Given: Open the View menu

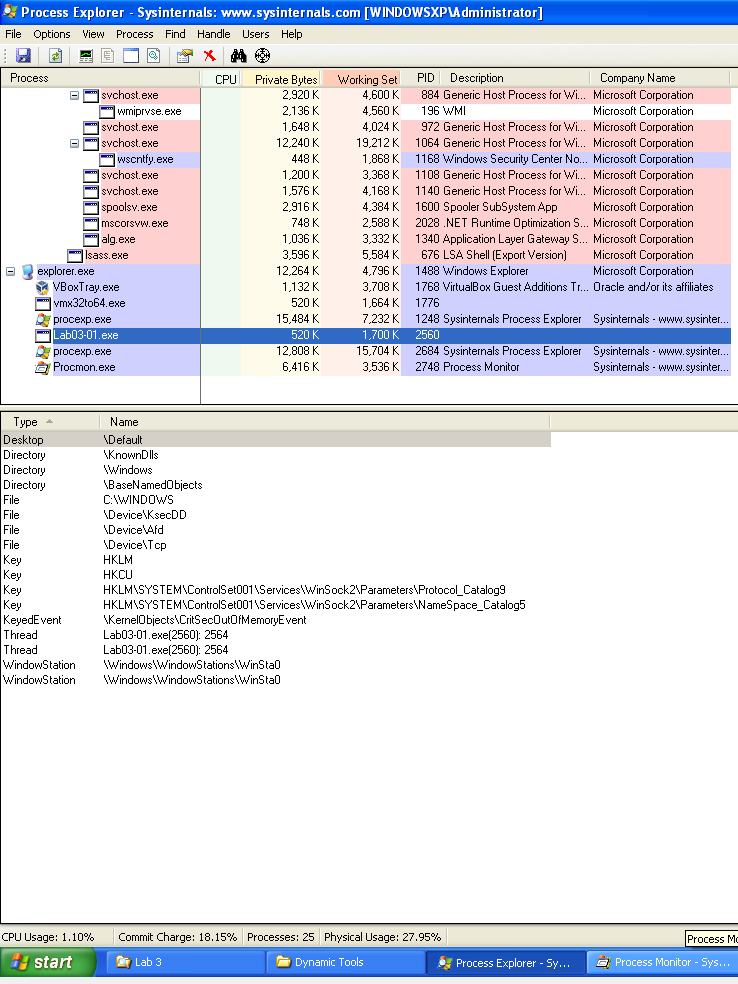Looking at the screenshot, I should pos(93,34).
